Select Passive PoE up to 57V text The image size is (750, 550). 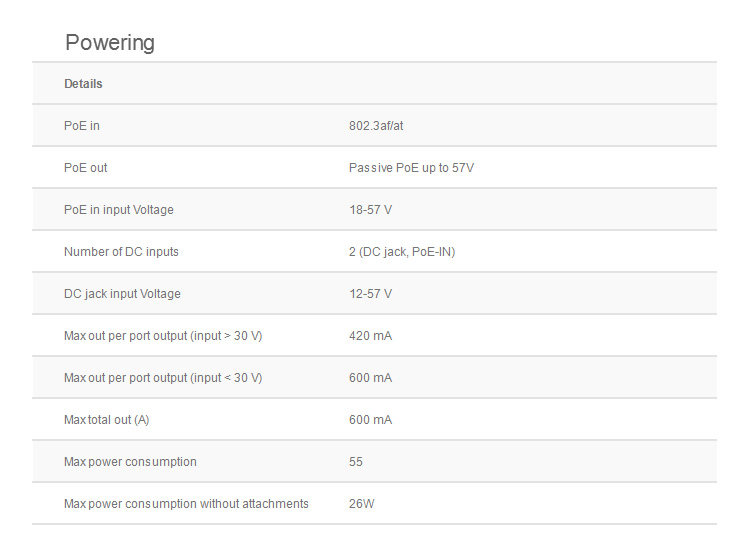411,168
